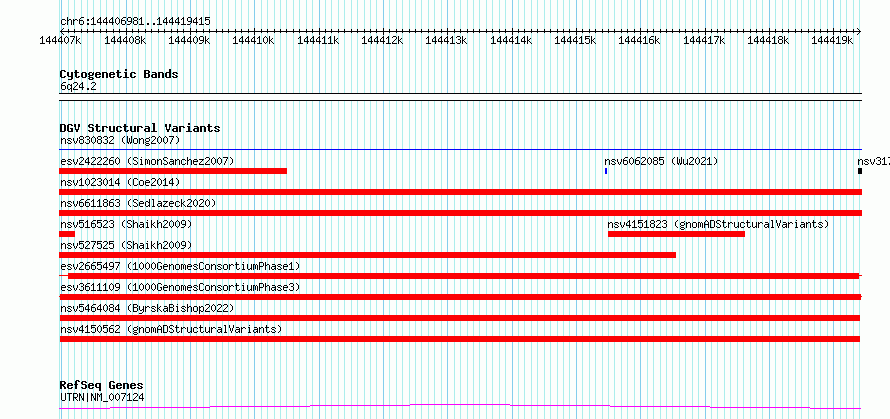
Task: Click the nsv527525 (Shaikh2009) label
Action: pyautogui.click(x=126, y=245)
